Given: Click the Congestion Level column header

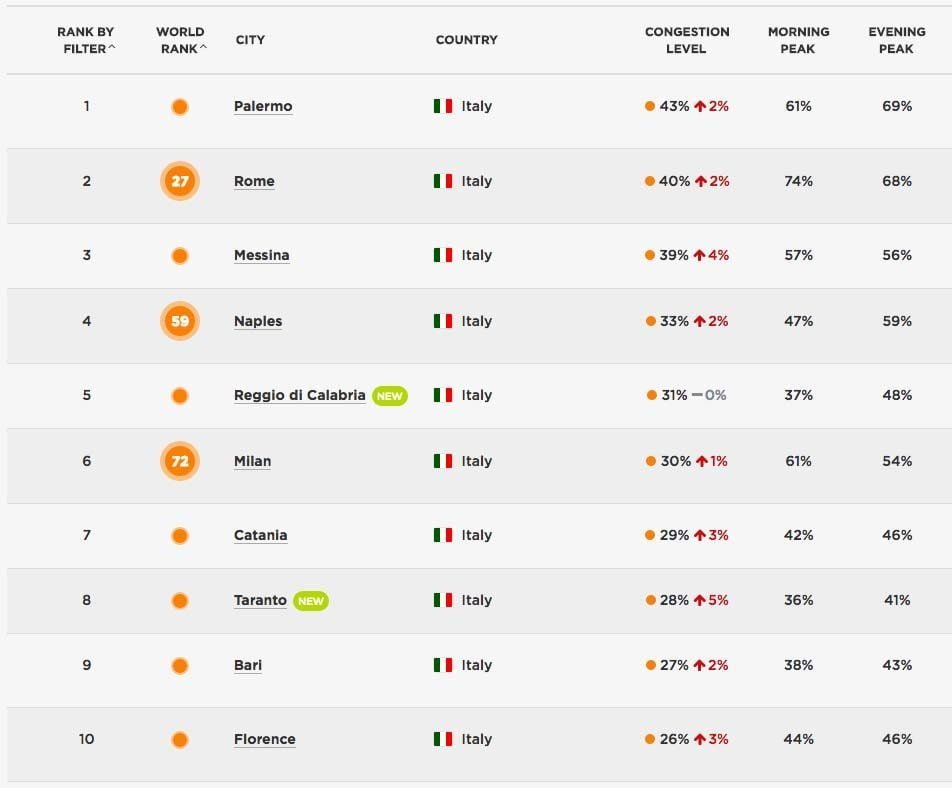Looking at the screenshot, I should (686, 40).
